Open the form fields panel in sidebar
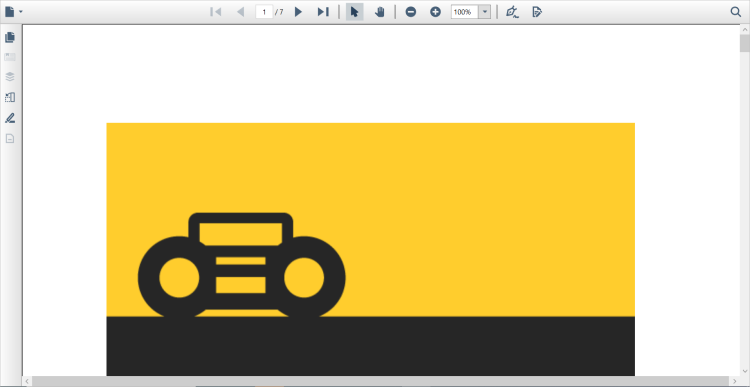This screenshot has width=750, height=387. click(10, 98)
